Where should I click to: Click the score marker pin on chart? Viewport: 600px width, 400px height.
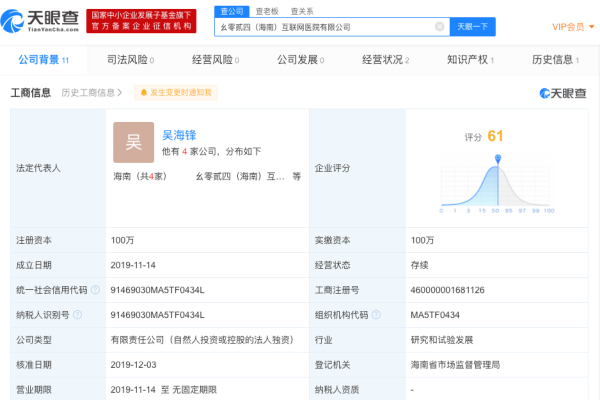498,158
